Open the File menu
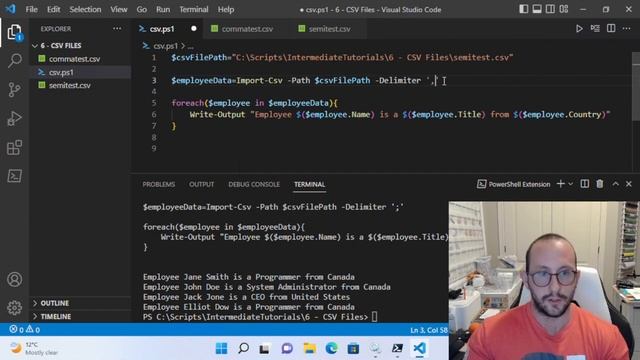The width and height of the screenshot is (640, 360). [31, 9]
